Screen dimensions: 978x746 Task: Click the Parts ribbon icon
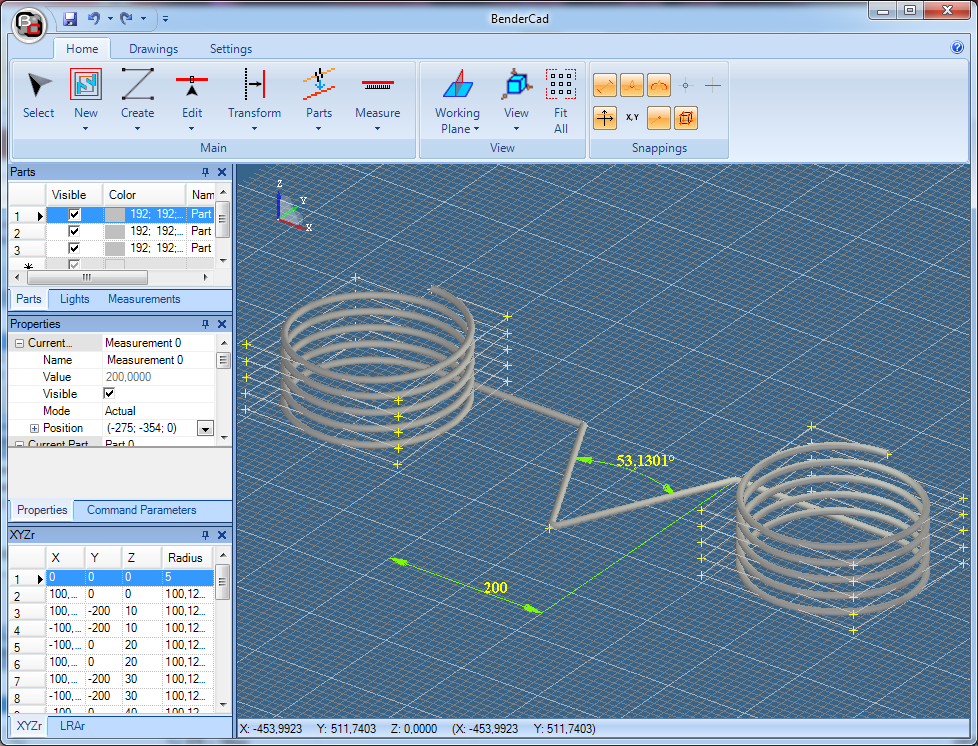click(319, 84)
